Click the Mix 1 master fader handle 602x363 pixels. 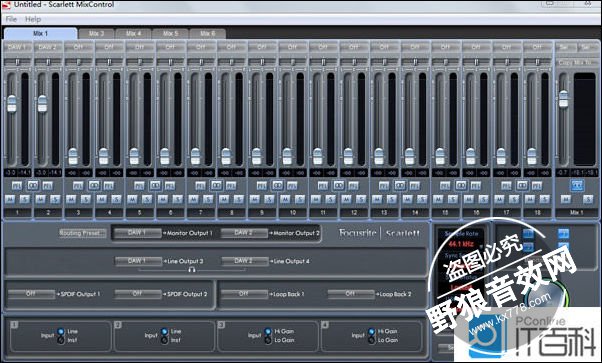[563, 99]
